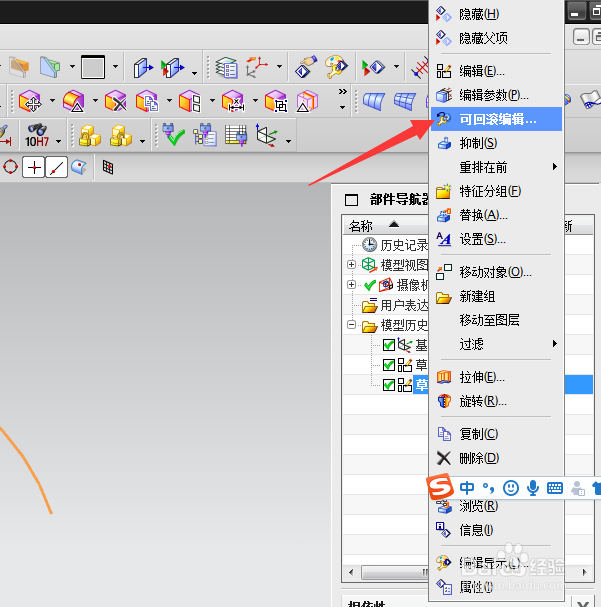Open dropdown next to the gray rectangle icon
Viewport: 601px width, 607px height.
(x=115, y=67)
